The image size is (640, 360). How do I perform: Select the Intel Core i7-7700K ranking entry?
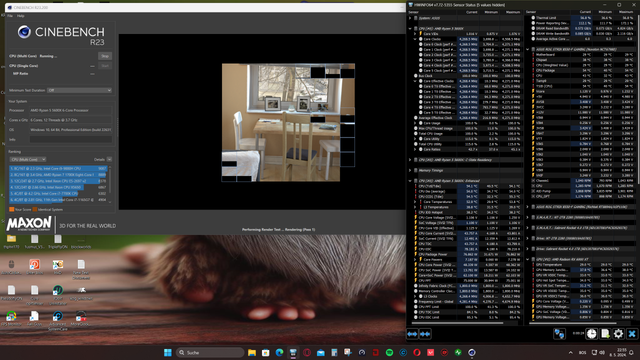tap(58, 193)
